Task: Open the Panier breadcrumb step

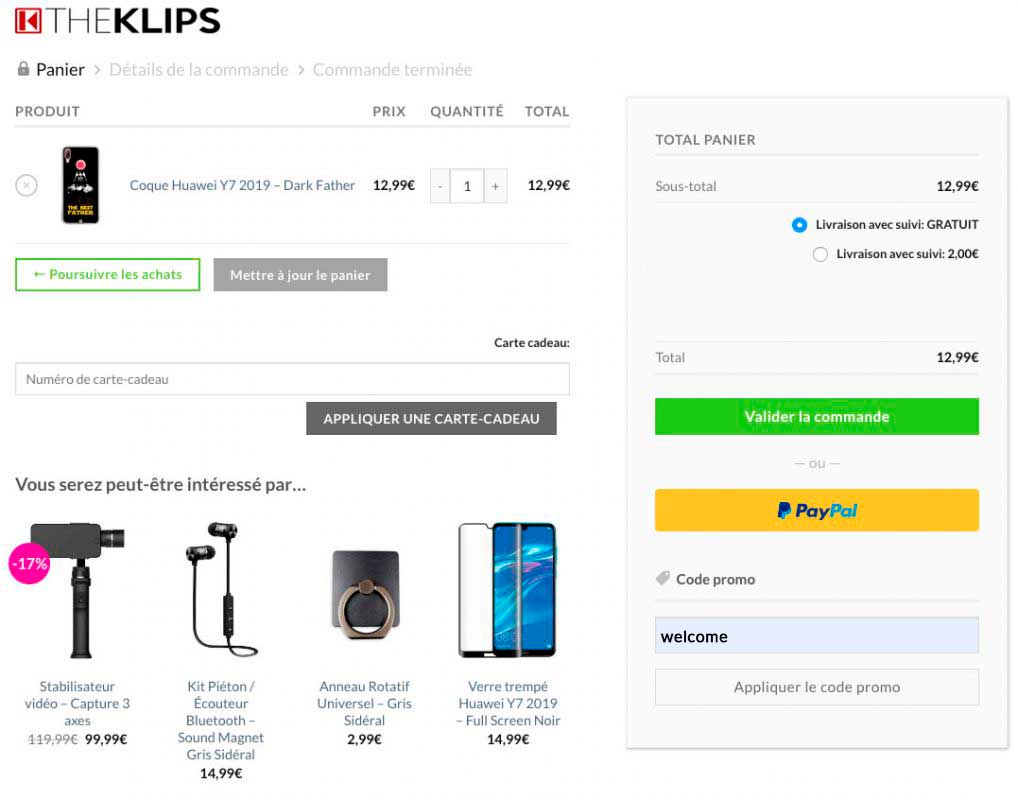Action: point(60,70)
